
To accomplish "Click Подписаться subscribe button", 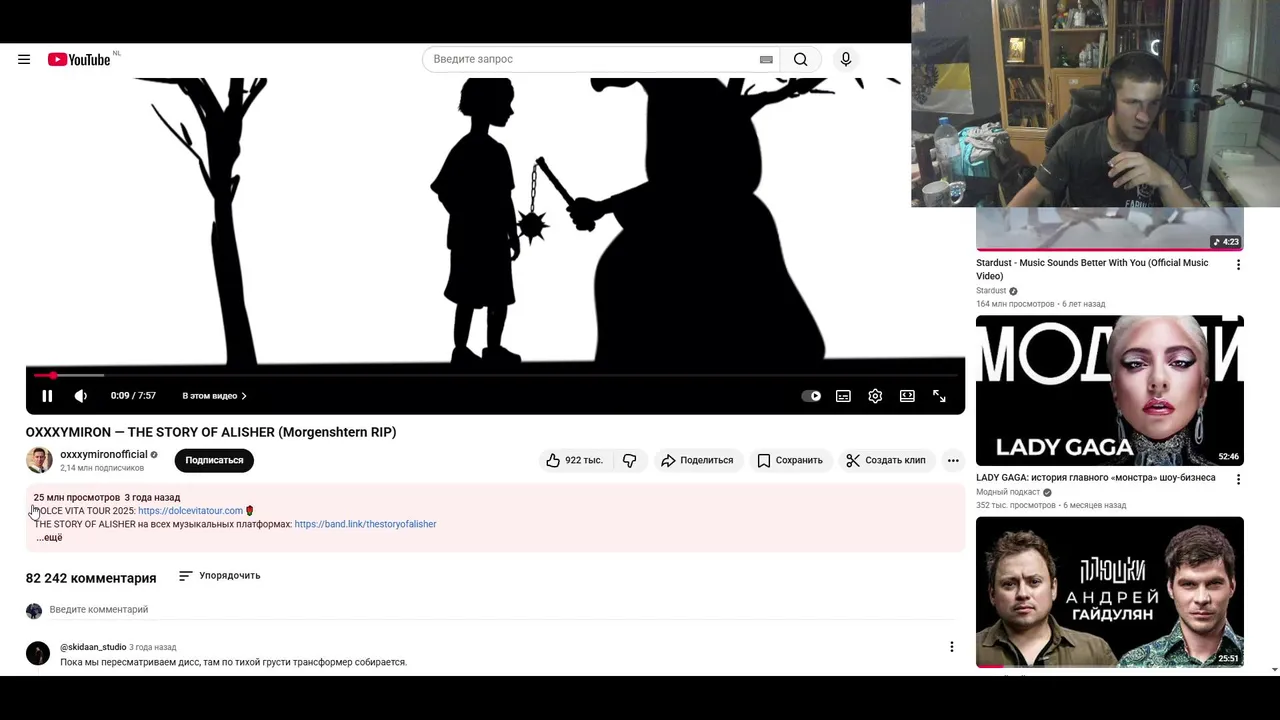I will 214,460.
